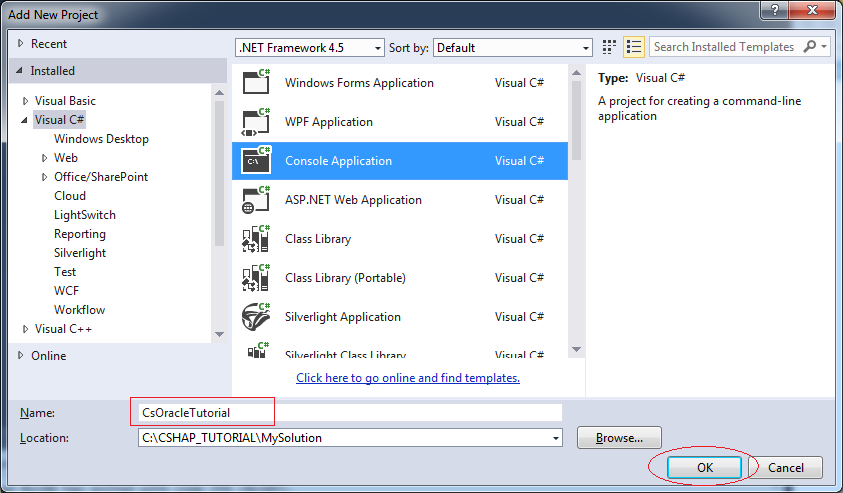Expand the Office/SharePoint node arrow
Image resolution: width=843 pixels, height=493 pixels.
tap(44, 177)
